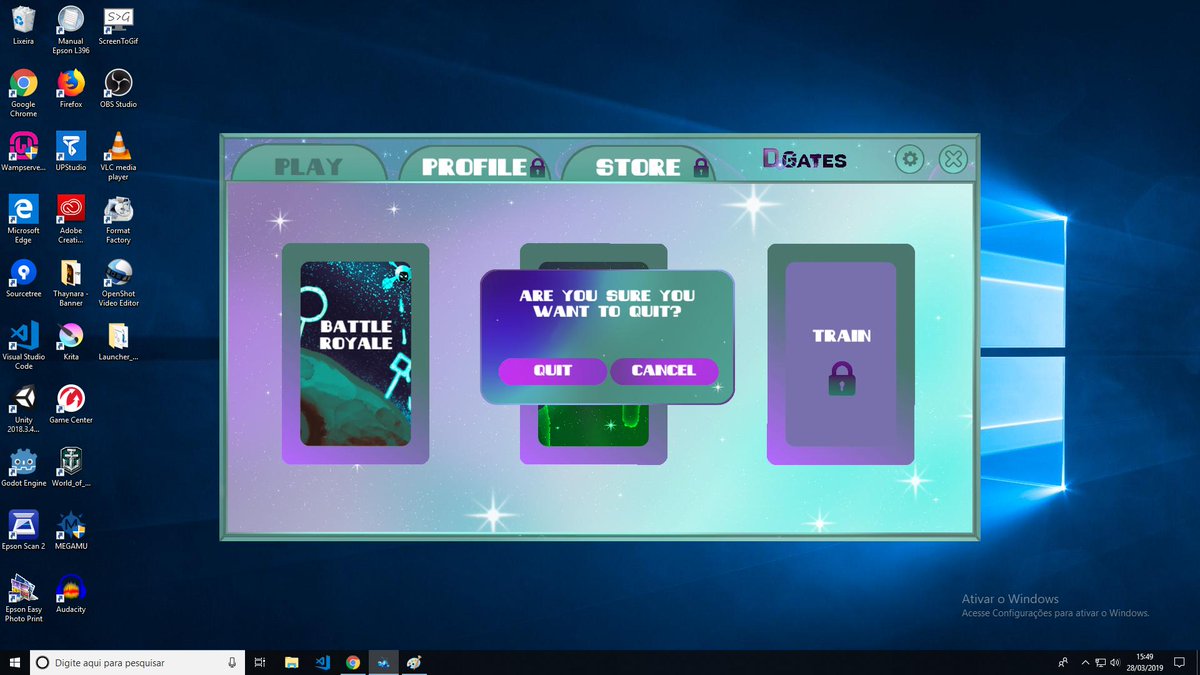The height and width of the screenshot is (675, 1200).
Task: Confirm quitting with the QUIT button
Action: (552, 371)
